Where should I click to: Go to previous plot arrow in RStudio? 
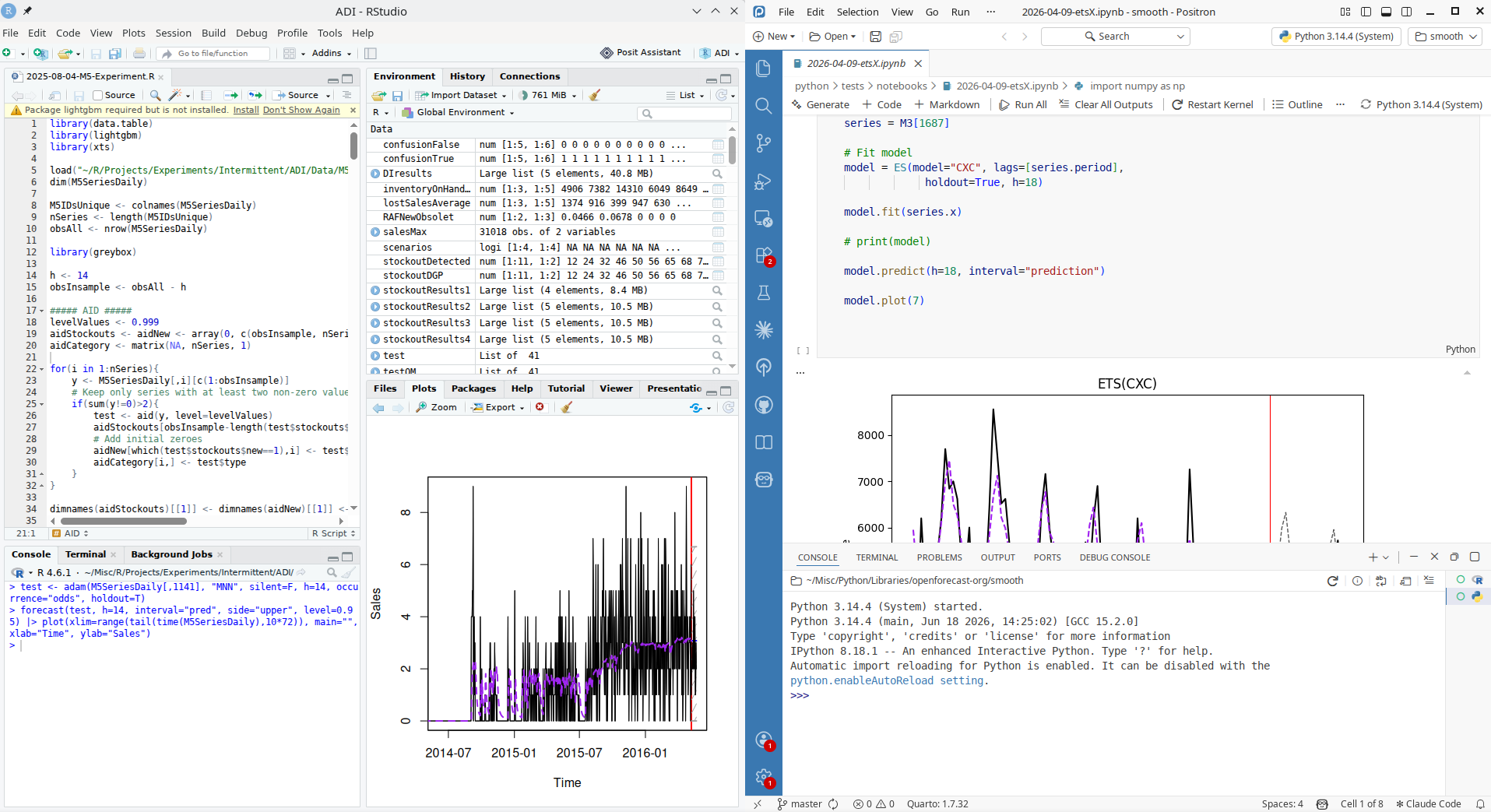[x=378, y=407]
